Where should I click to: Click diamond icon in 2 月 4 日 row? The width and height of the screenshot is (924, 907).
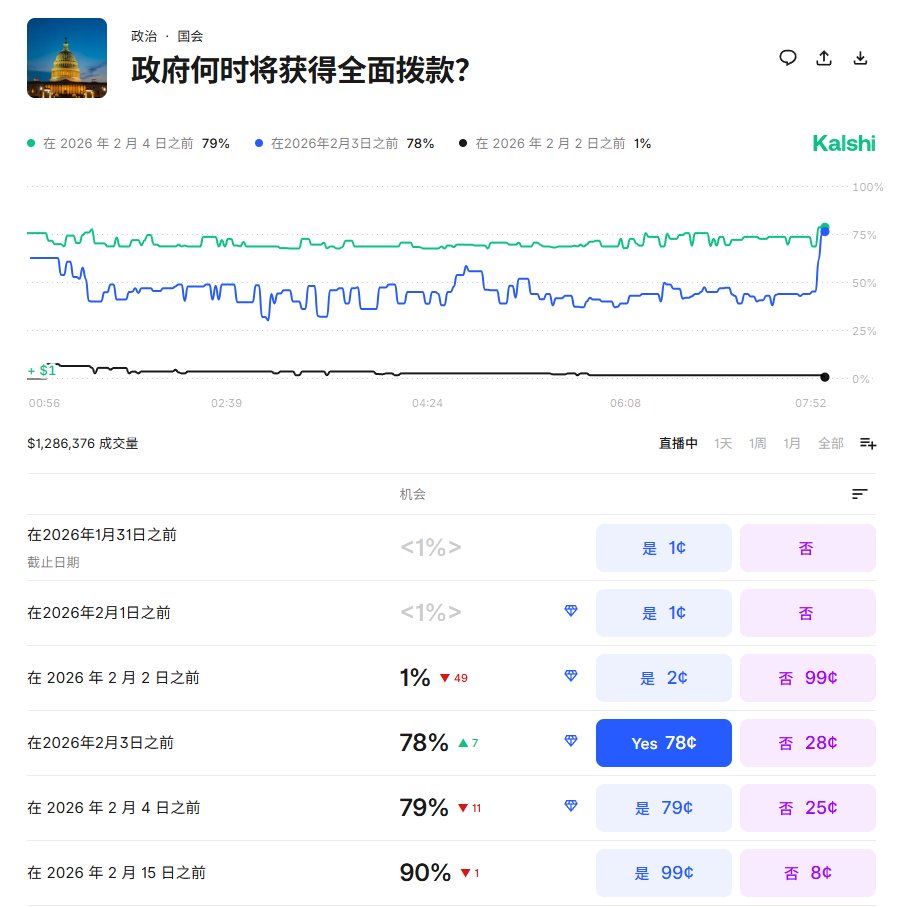pyautogui.click(x=571, y=806)
